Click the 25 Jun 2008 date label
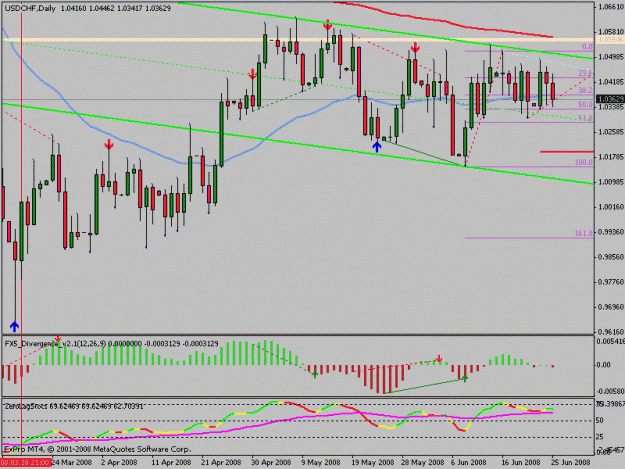 tap(571, 462)
